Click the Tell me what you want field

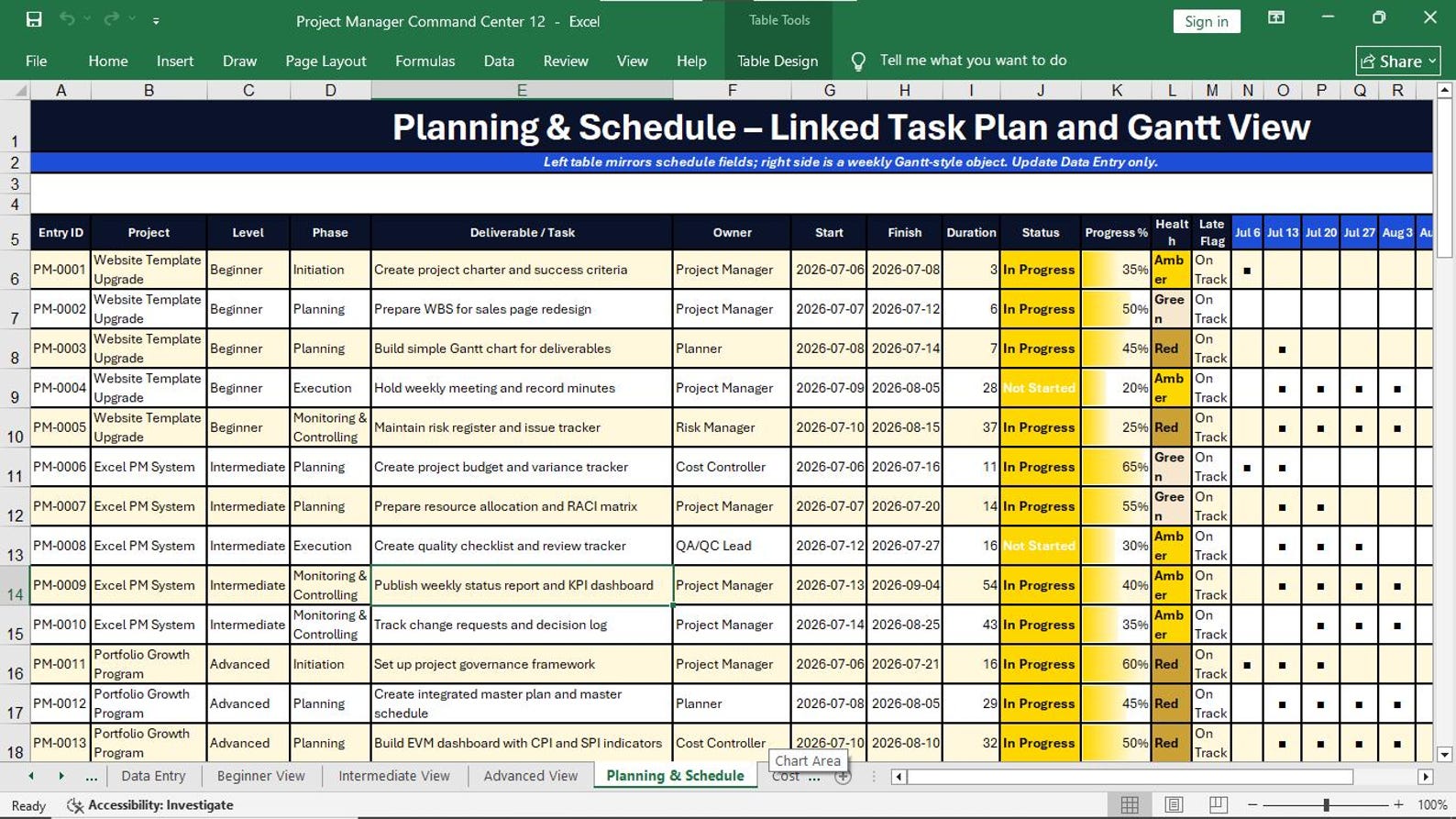tap(973, 60)
